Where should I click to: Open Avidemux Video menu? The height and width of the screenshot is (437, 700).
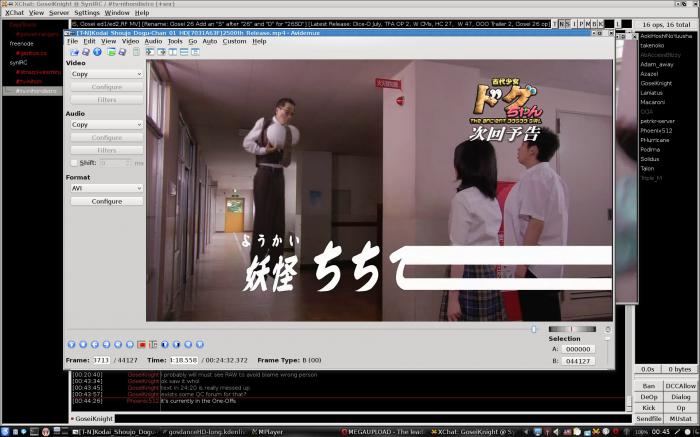tap(130, 41)
